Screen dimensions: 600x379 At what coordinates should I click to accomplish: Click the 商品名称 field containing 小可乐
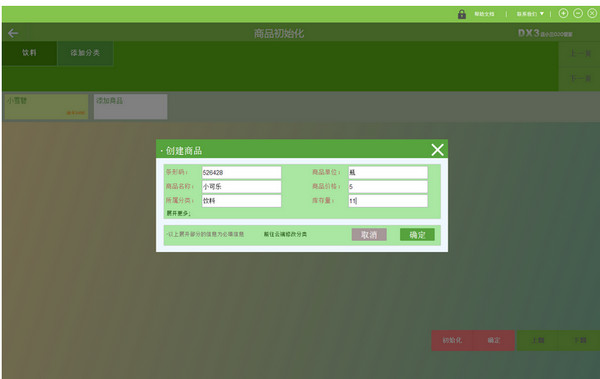(241, 187)
